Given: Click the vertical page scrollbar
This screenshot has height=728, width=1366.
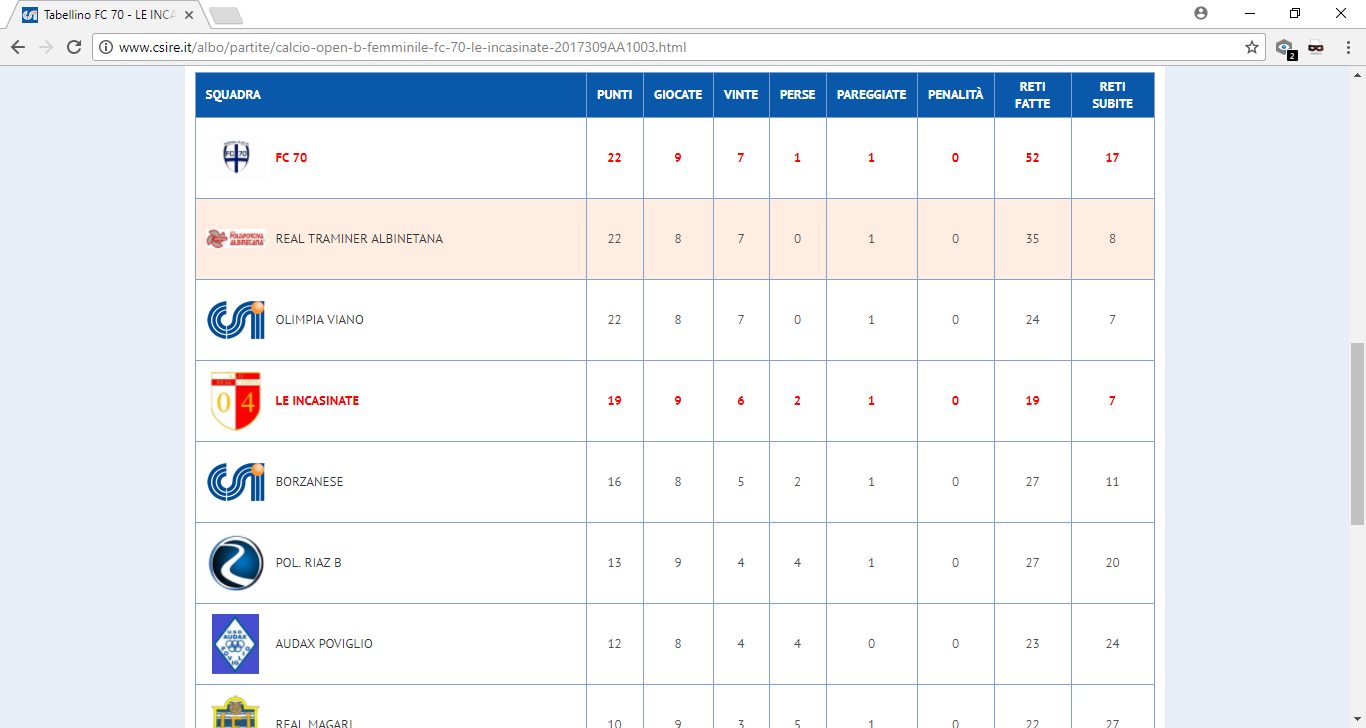Looking at the screenshot, I should point(1357,432).
